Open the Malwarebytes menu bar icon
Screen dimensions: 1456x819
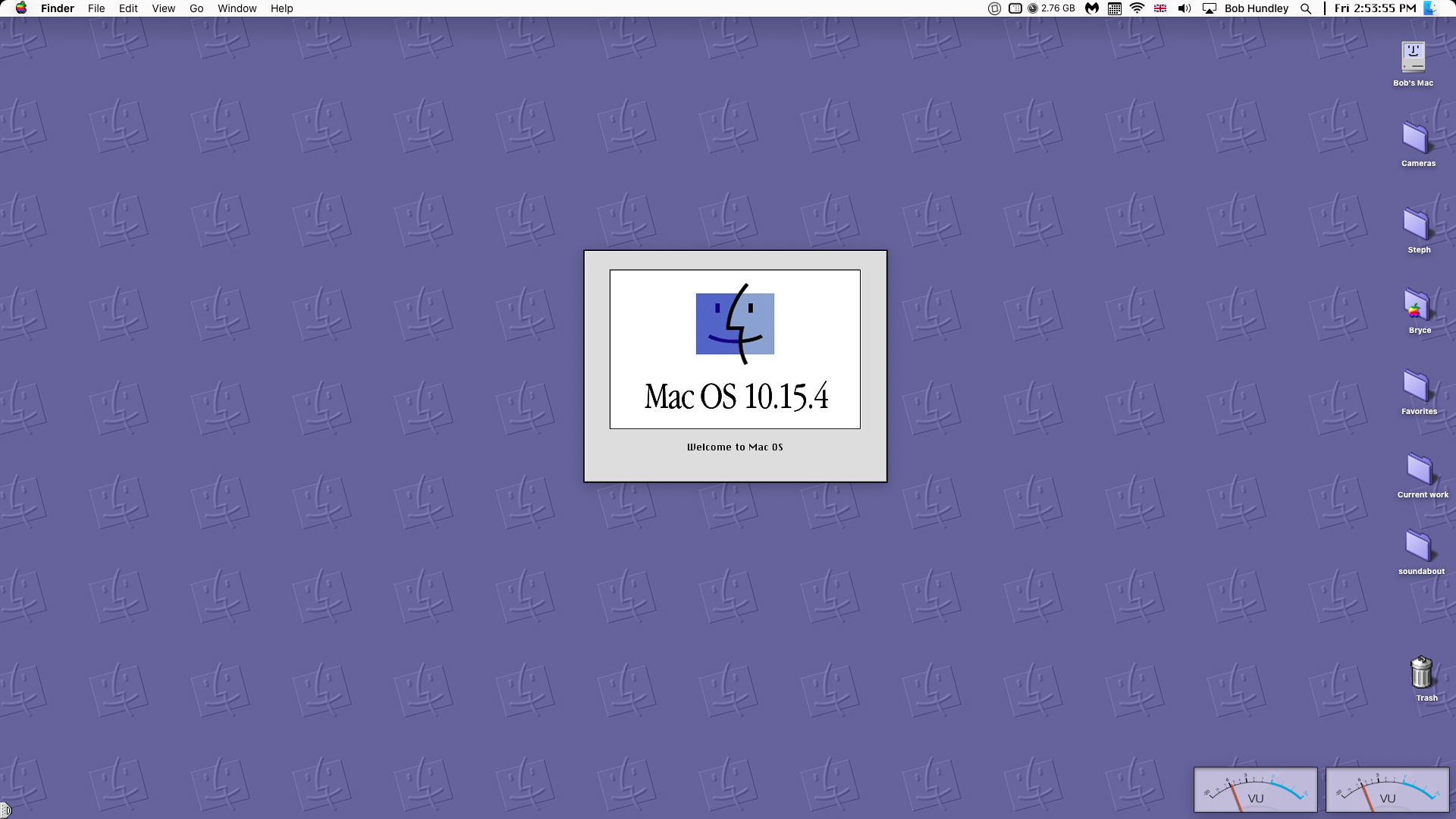[1092, 8]
